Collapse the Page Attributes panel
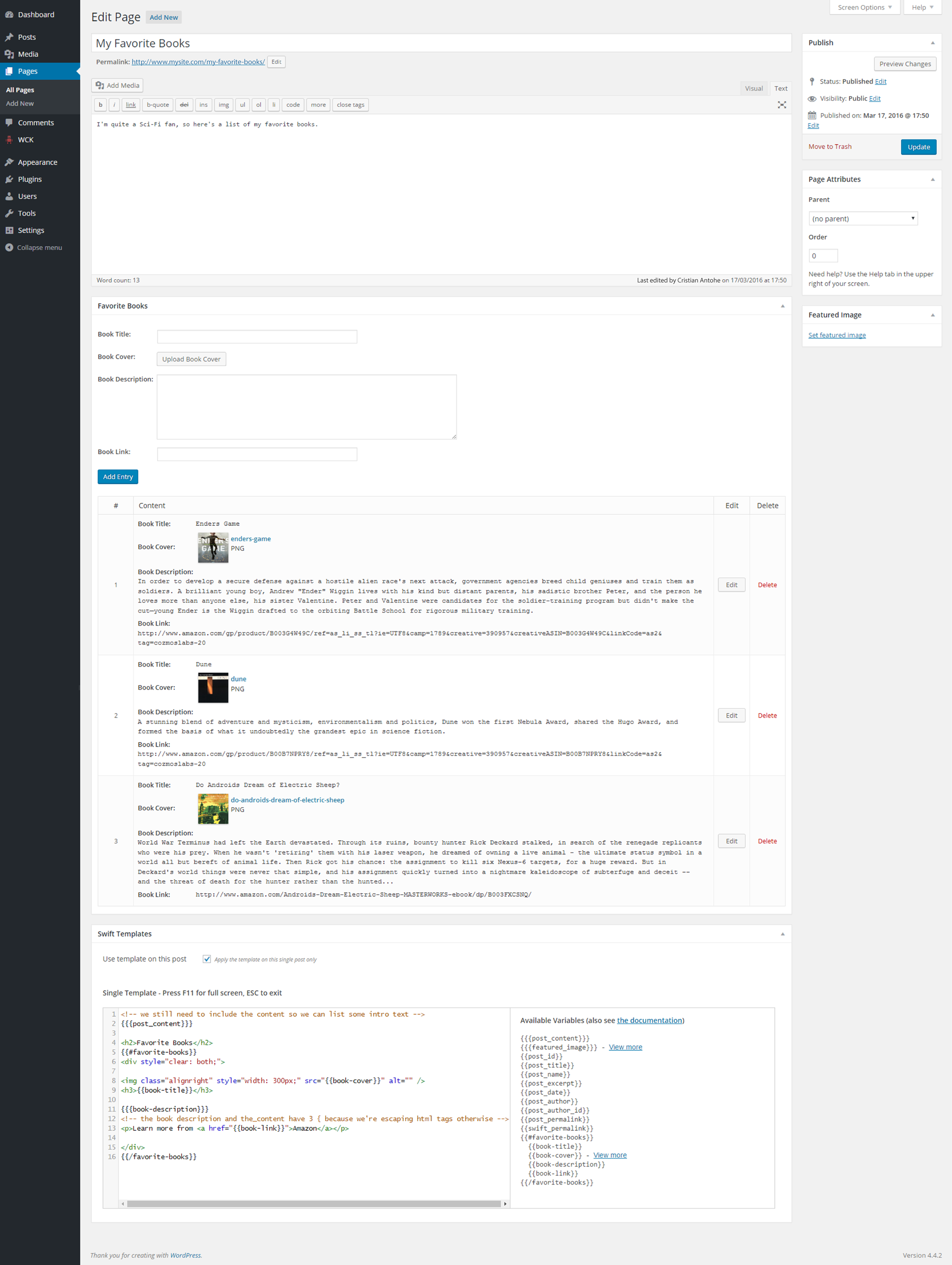Screen dimensions: 952x1265 [x=932, y=180]
